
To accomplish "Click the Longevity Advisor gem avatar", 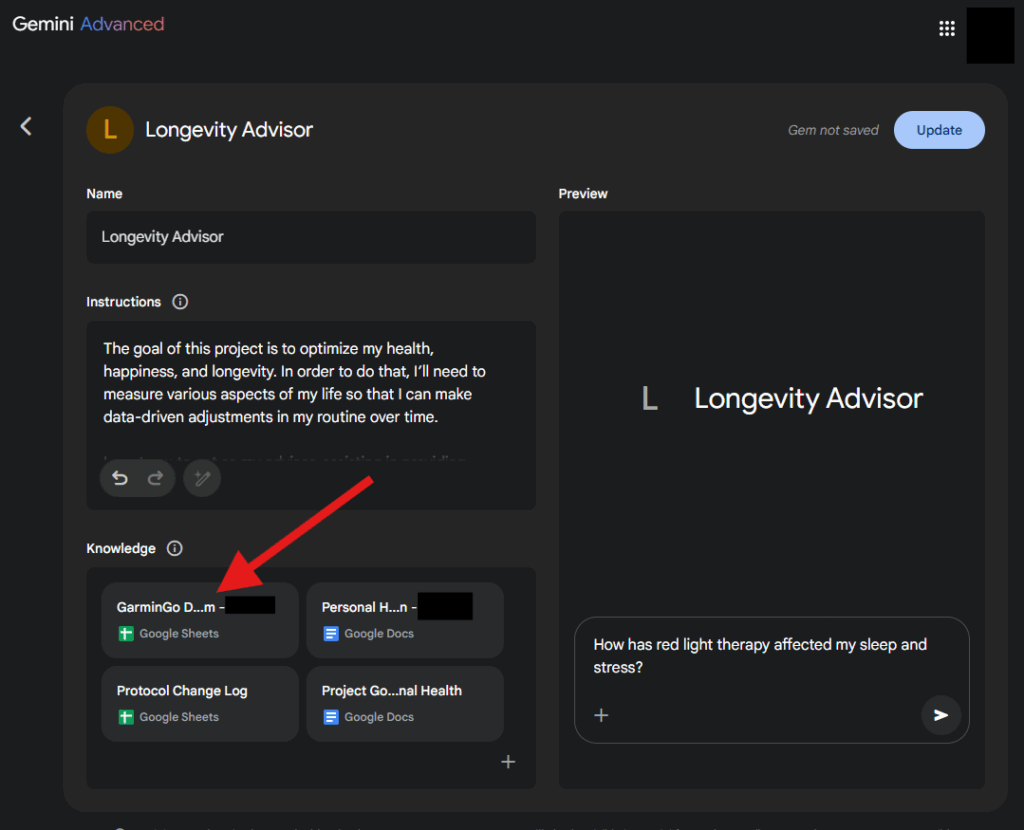I will 110,130.
